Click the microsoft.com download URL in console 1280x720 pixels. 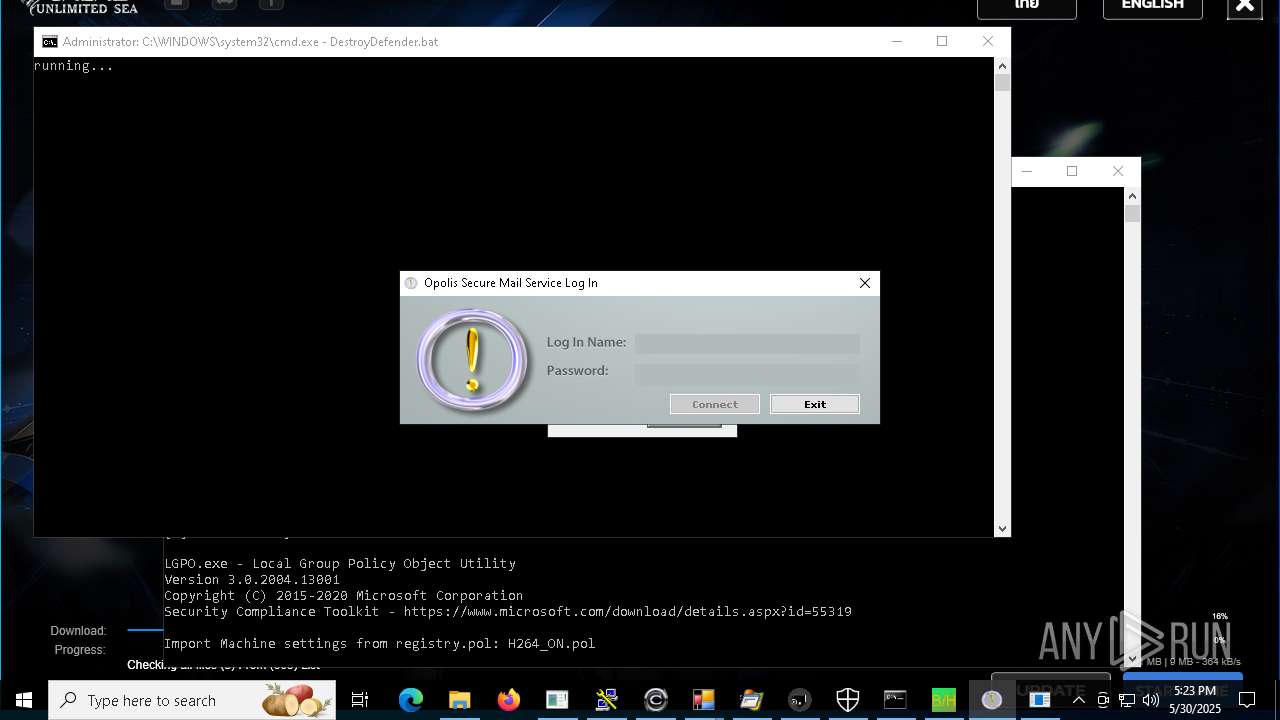[x=627, y=612]
